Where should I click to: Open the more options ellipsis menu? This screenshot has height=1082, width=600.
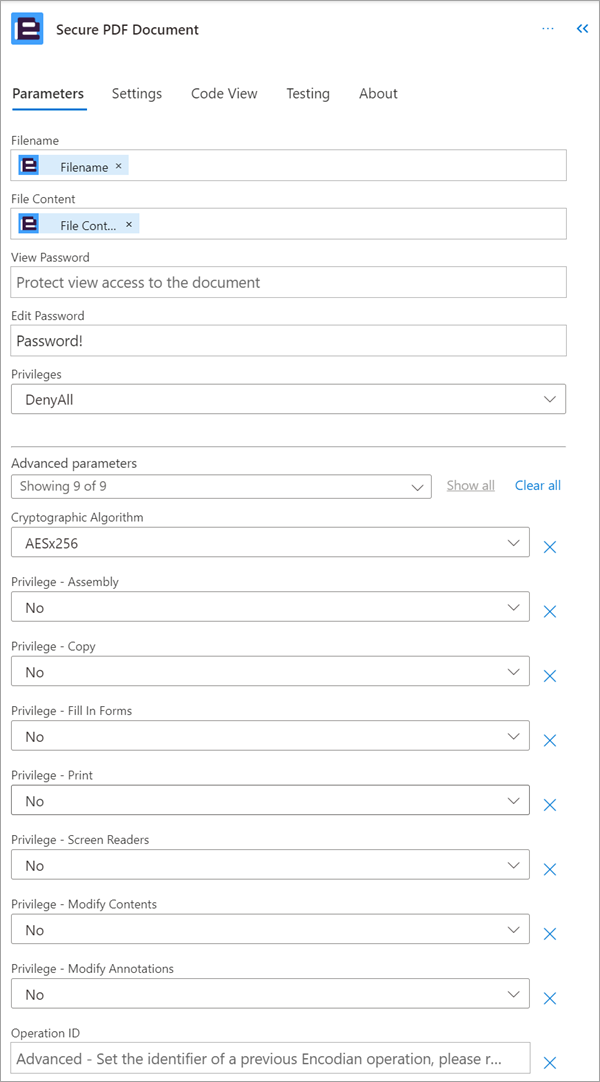548,29
